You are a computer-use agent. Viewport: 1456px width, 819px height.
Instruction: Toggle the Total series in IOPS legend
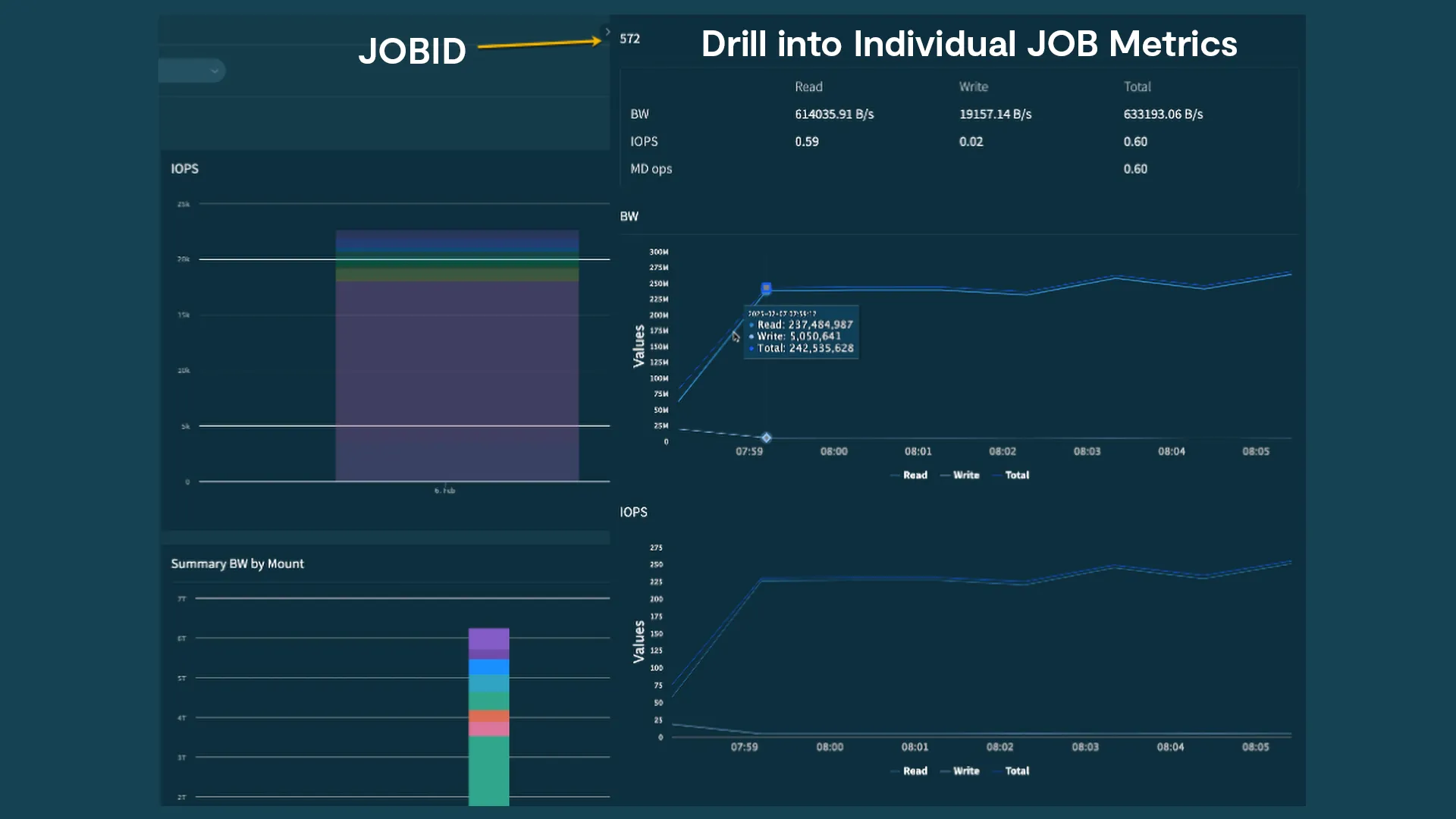coord(1011,771)
